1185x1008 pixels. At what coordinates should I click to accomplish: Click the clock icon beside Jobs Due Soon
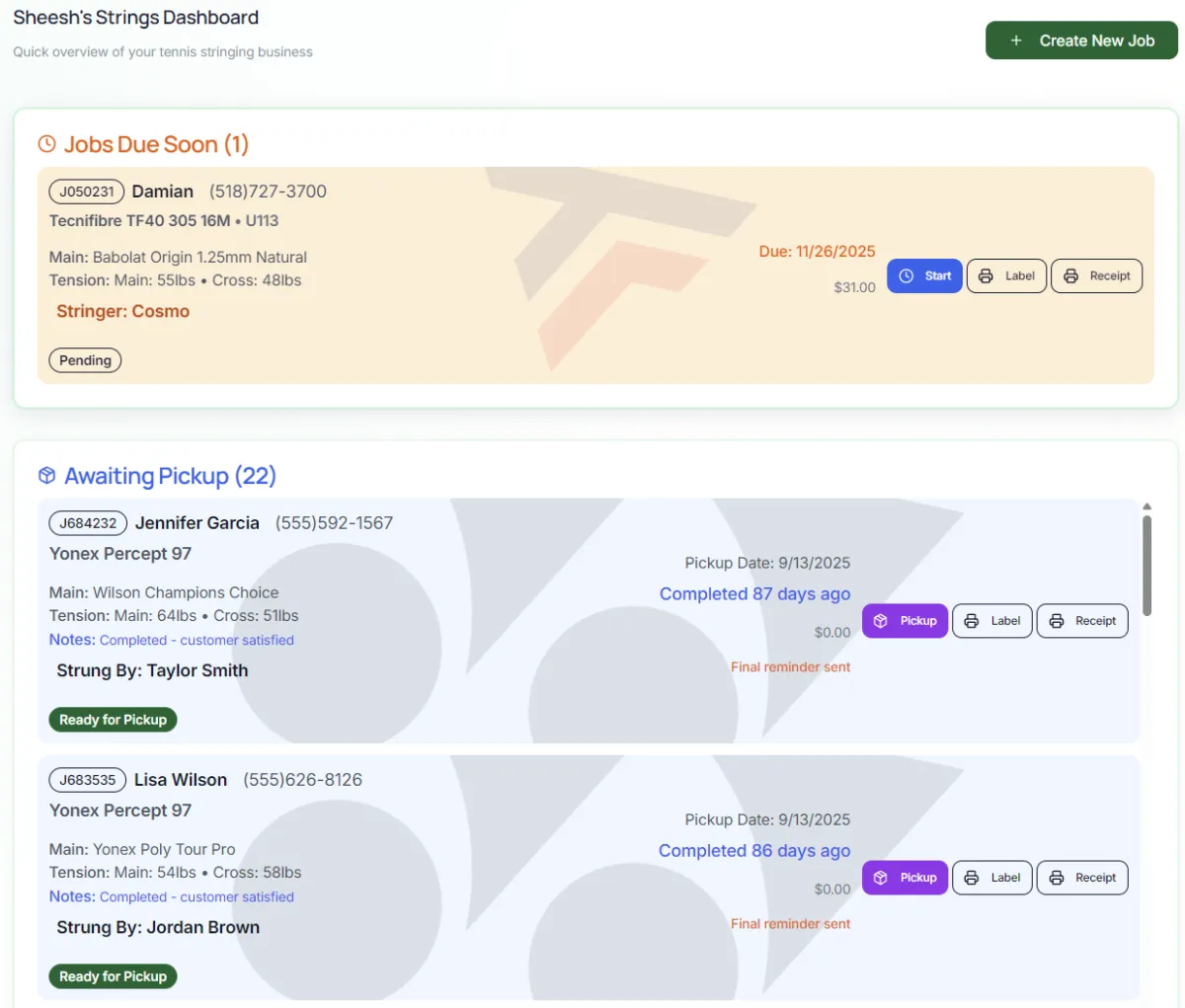point(46,144)
